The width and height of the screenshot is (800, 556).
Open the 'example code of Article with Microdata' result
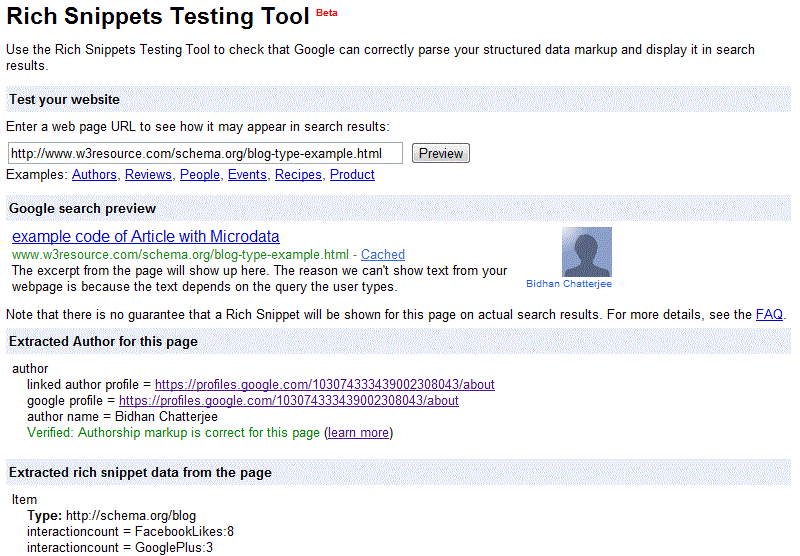click(146, 237)
